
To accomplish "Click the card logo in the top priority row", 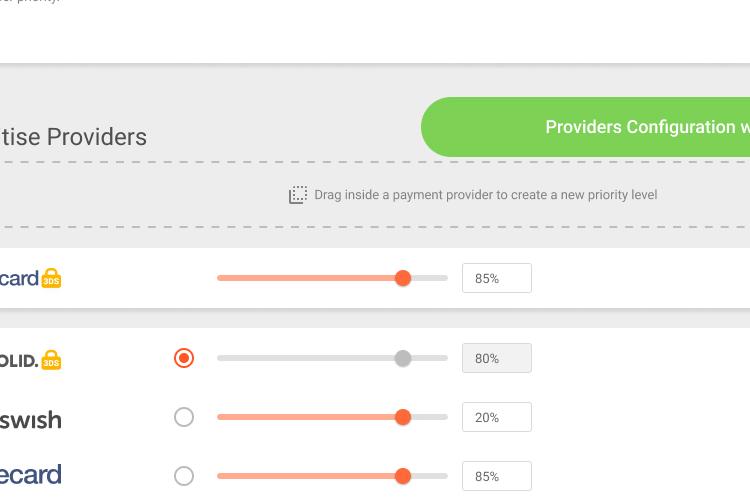I will coord(19,278).
